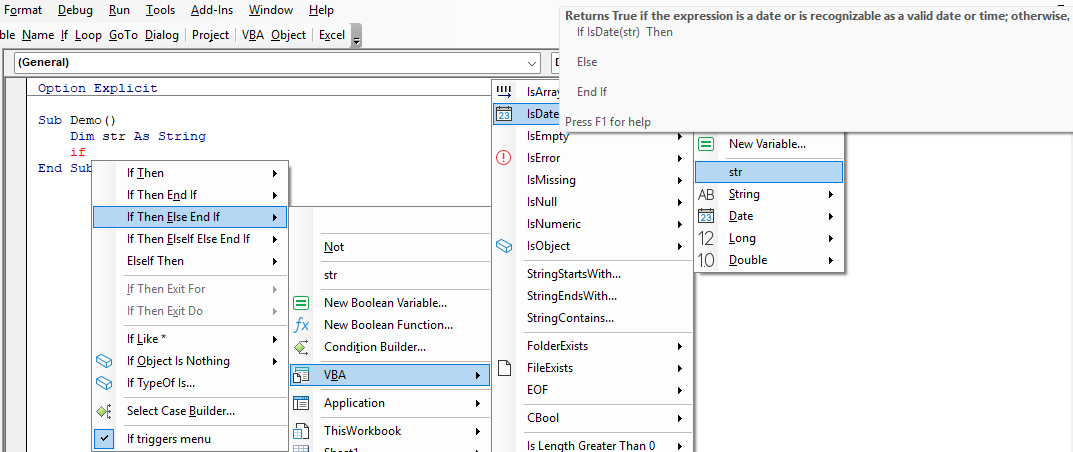Click the FileExists document icon

[504, 368]
